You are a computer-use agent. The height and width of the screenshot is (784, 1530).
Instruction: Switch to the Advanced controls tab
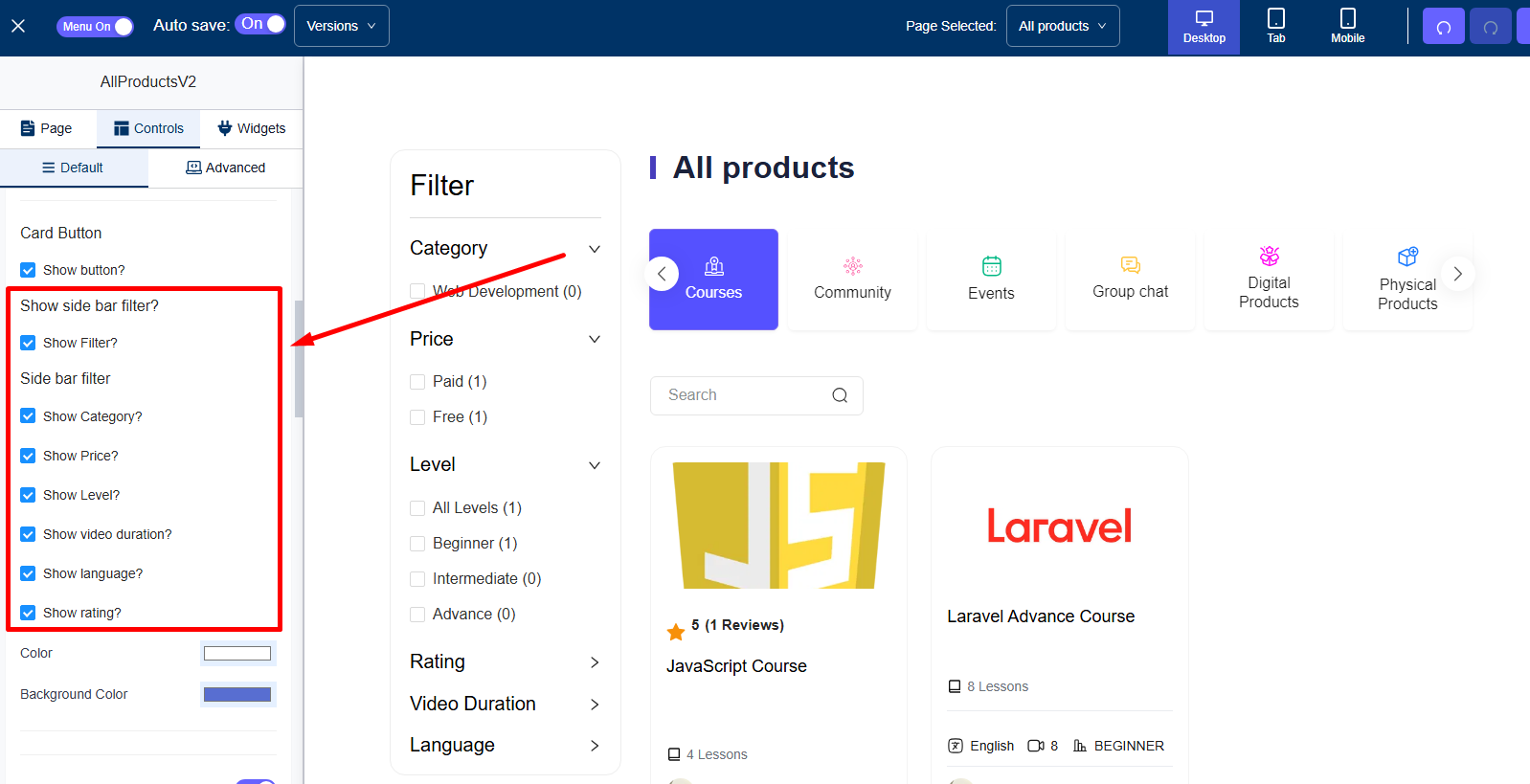coord(226,168)
